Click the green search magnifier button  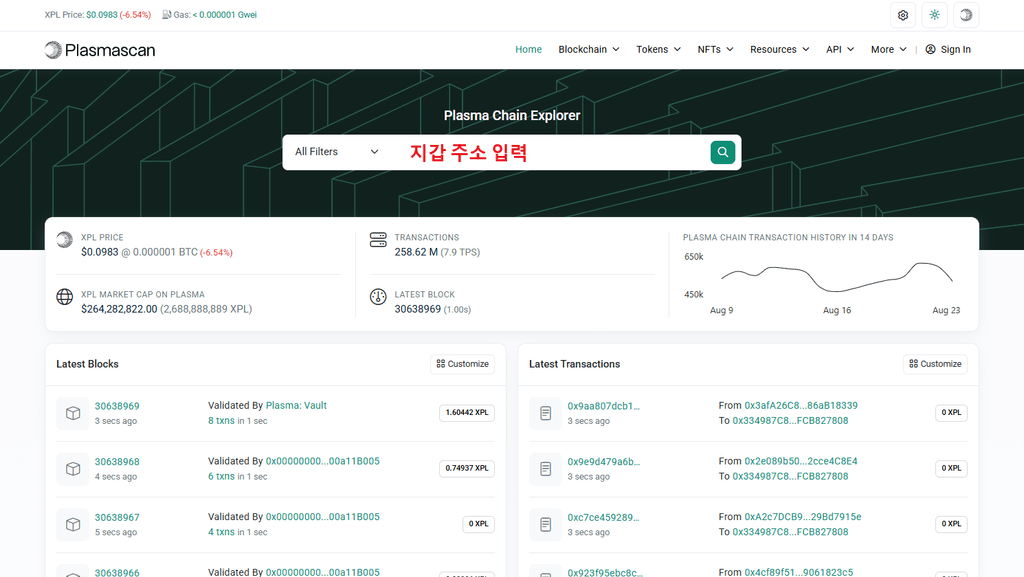(722, 152)
